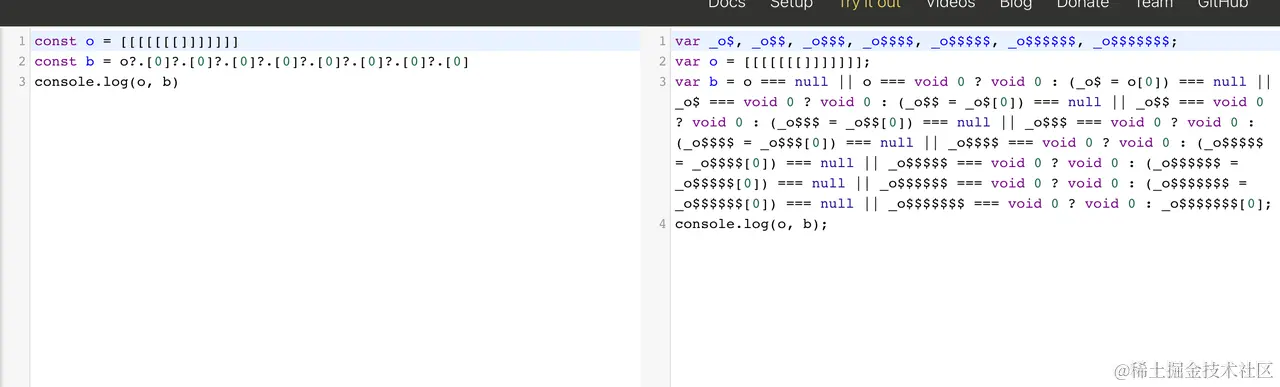The image size is (1280, 387).
Task: Click line number 1 in input editor
Action: pyautogui.click(x=21, y=41)
